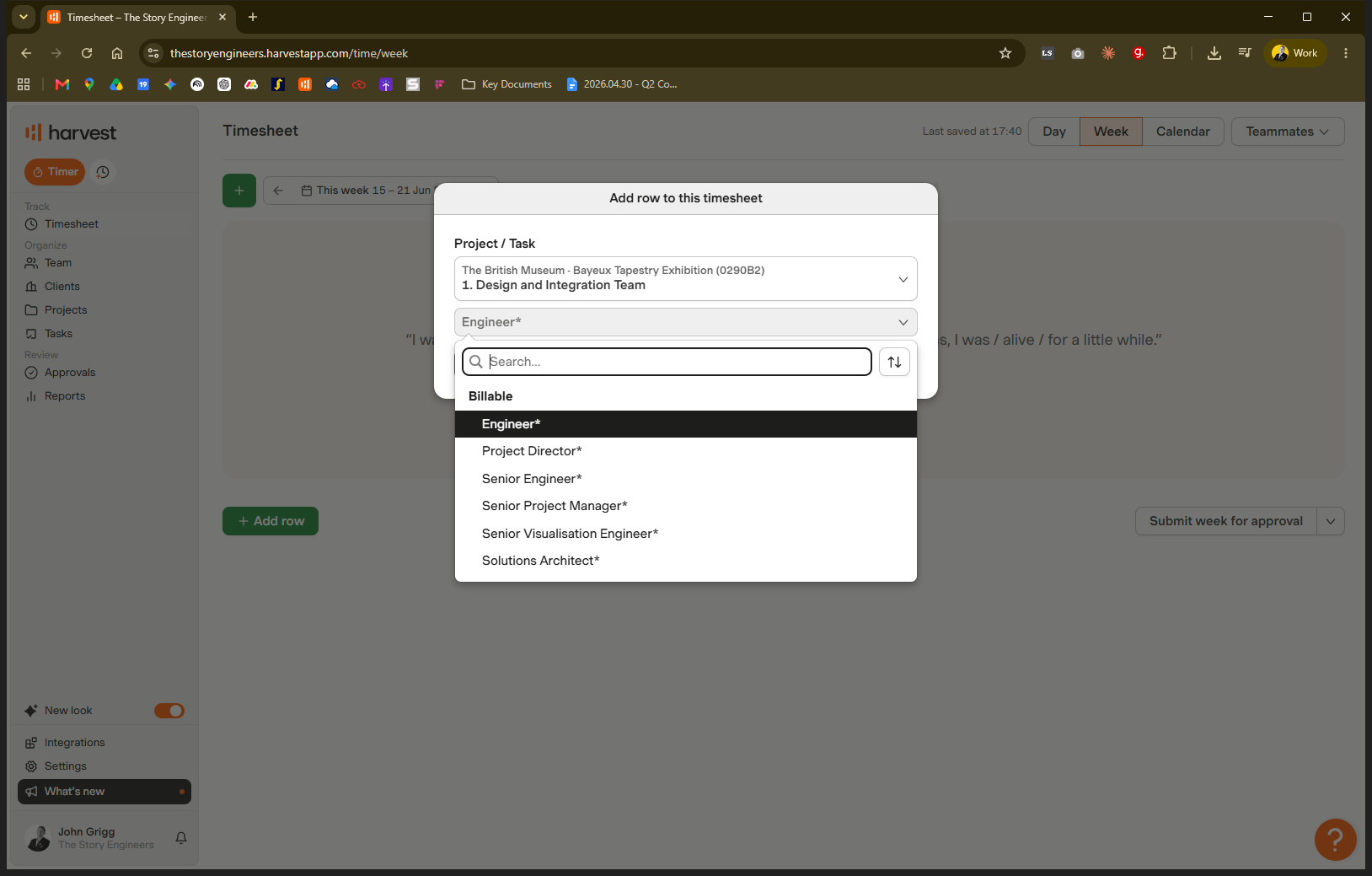This screenshot has height=876, width=1372.
Task: Click the red g. extension icon
Action: pyautogui.click(x=1139, y=53)
